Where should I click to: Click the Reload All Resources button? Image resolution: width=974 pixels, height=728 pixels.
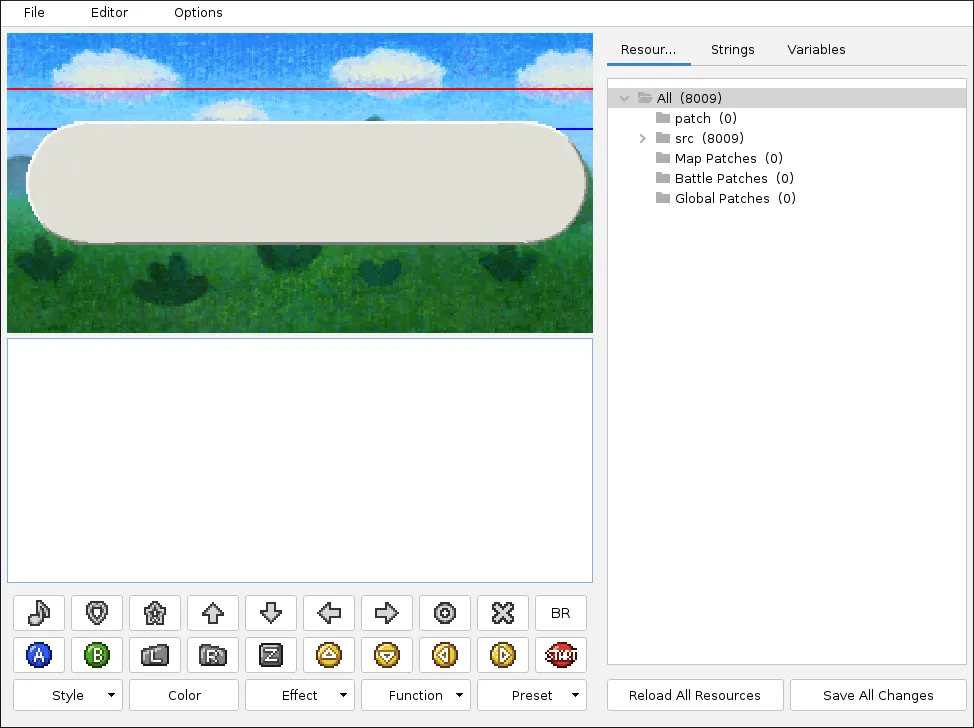[x=695, y=695]
